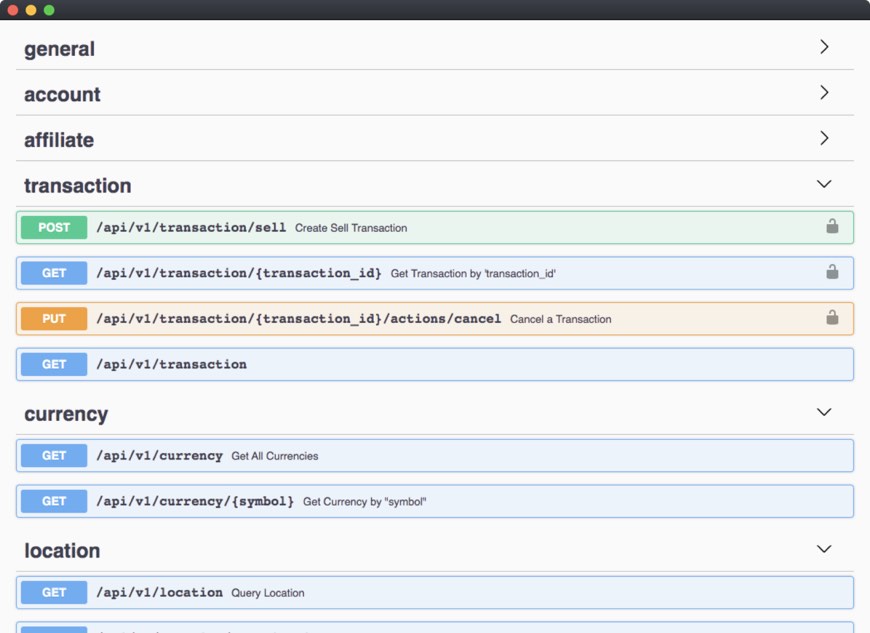Open the /api/v1/transaction/sell endpoint path
870x633 pixels.
pos(191,228)
